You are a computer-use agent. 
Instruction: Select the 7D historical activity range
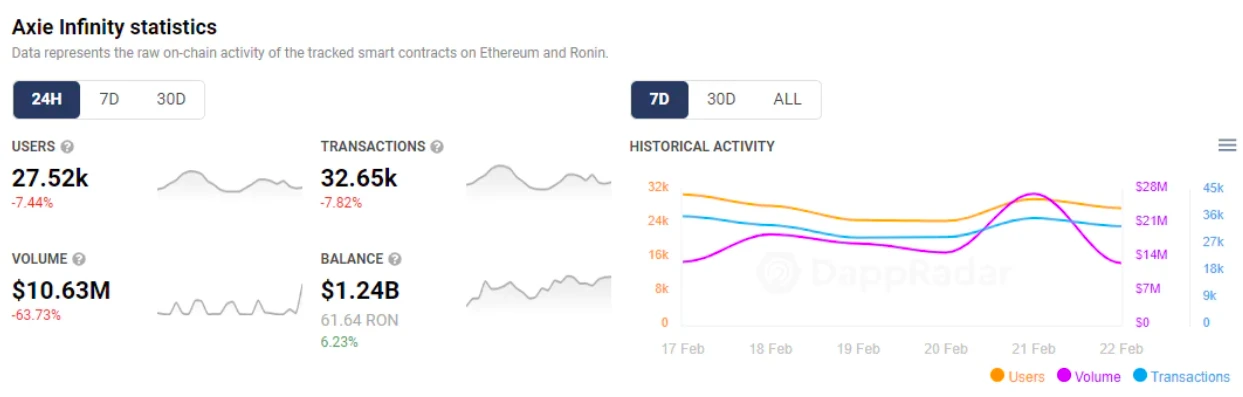coord(659,100)
